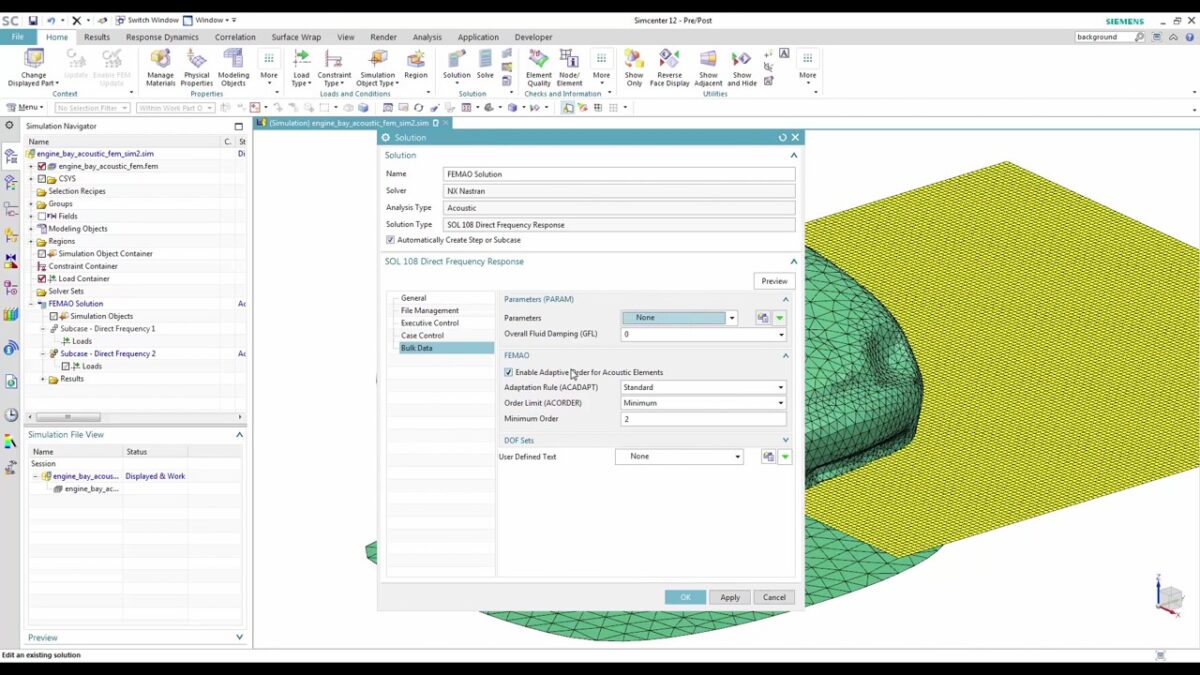Open Overall Fluid Damping (GFL) dropdown
The height and width of the screenshot is (675, 1200).
tap(780, 335)
